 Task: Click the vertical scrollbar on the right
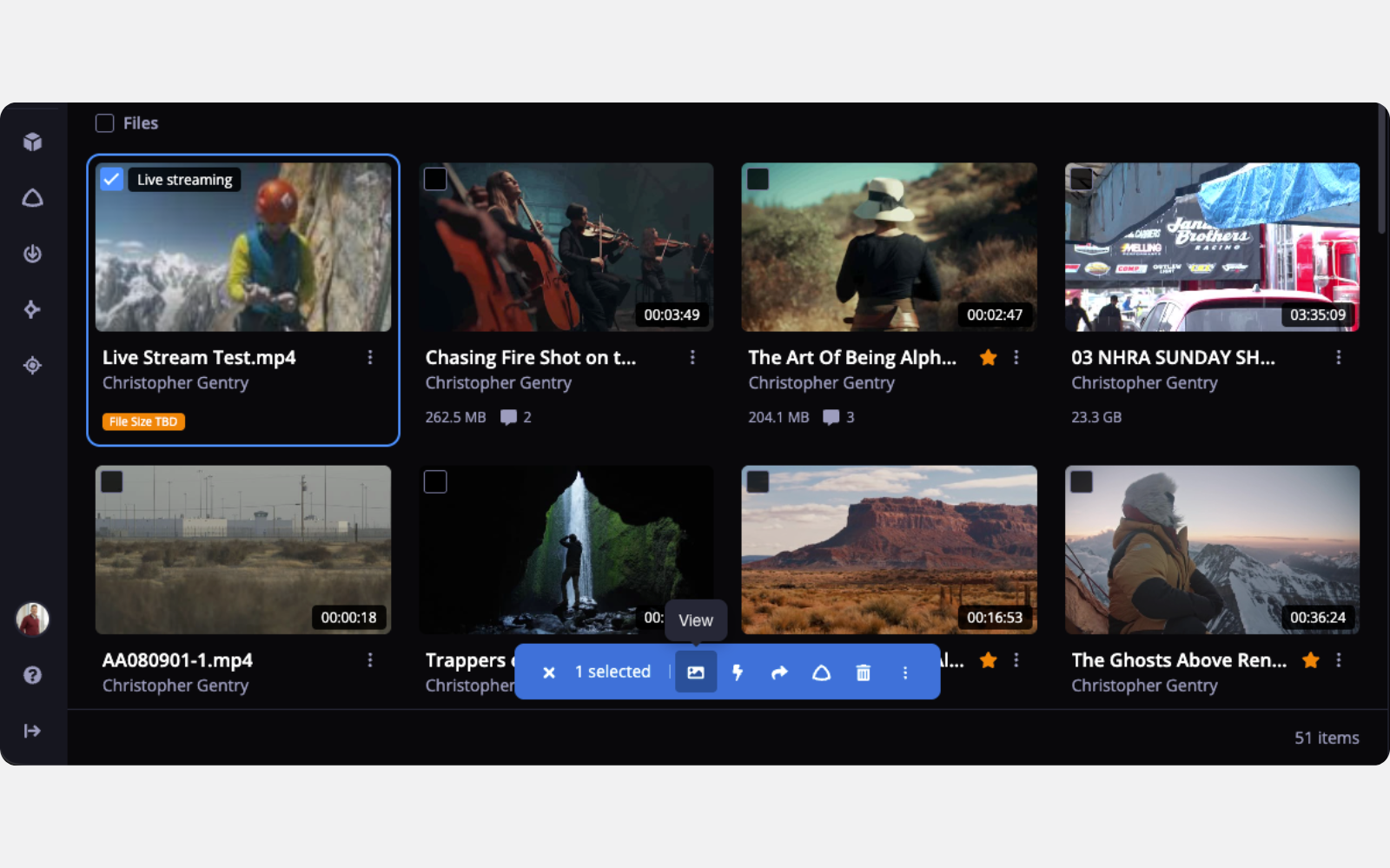pos(1381,174)
